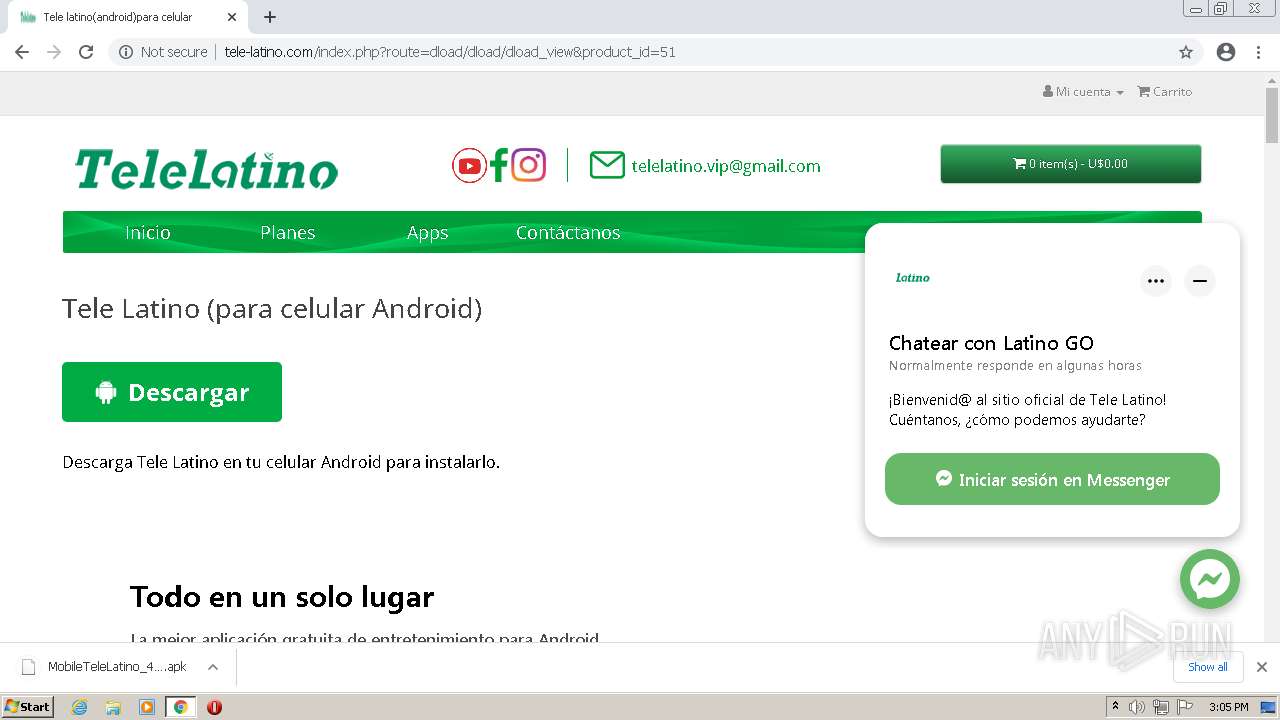This screenshot has height=720, width=1280.
Task: Click the page vertical scrollbar thumb
Action: [1272, 115]
